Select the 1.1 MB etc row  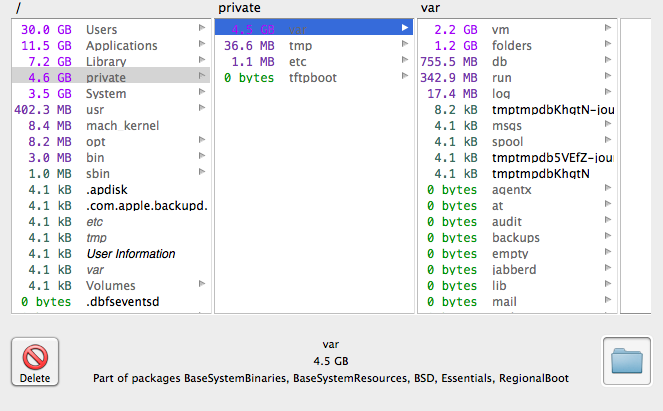tap(314, 62)
